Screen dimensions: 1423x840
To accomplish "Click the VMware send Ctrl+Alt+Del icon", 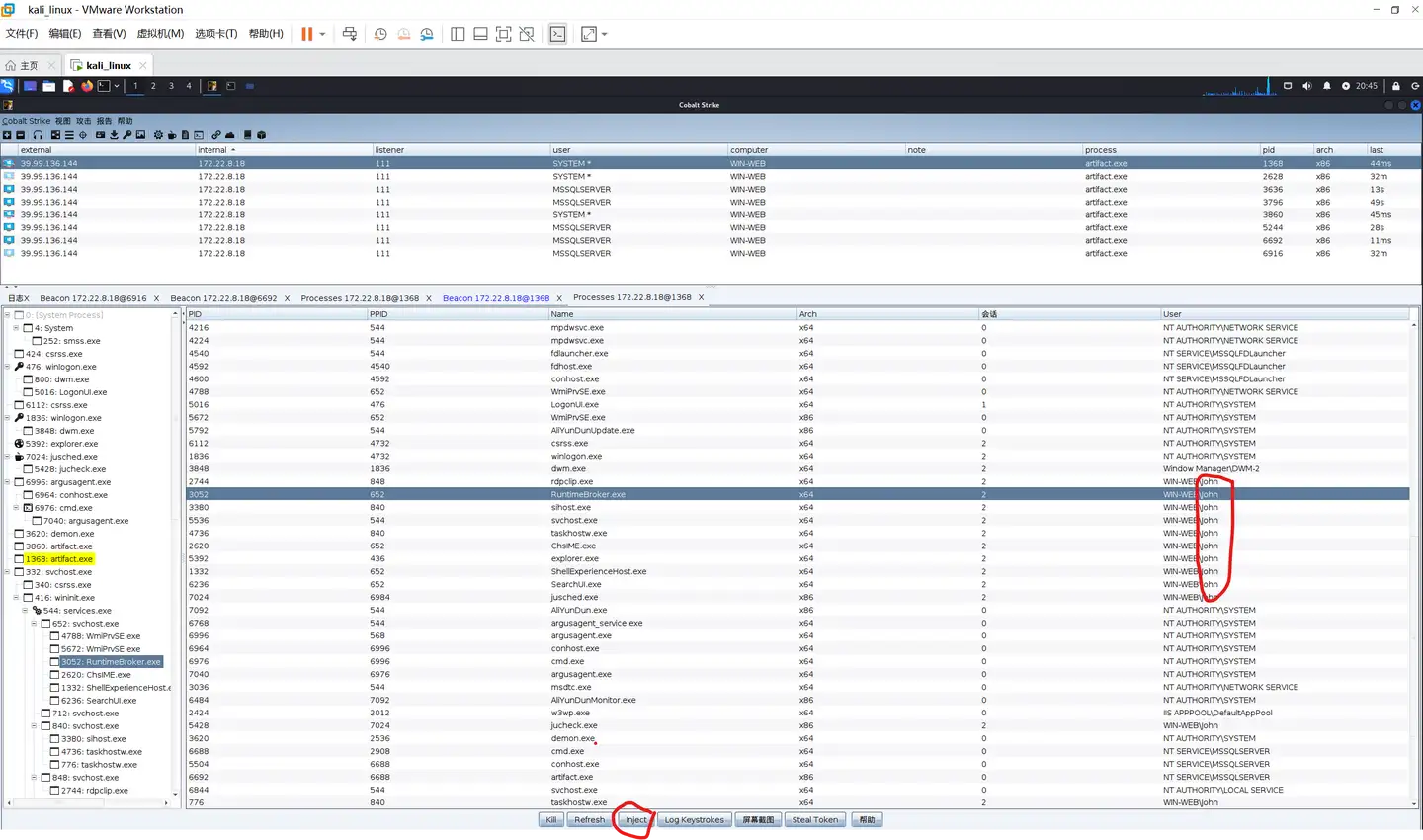I will (x=350, y=34).
